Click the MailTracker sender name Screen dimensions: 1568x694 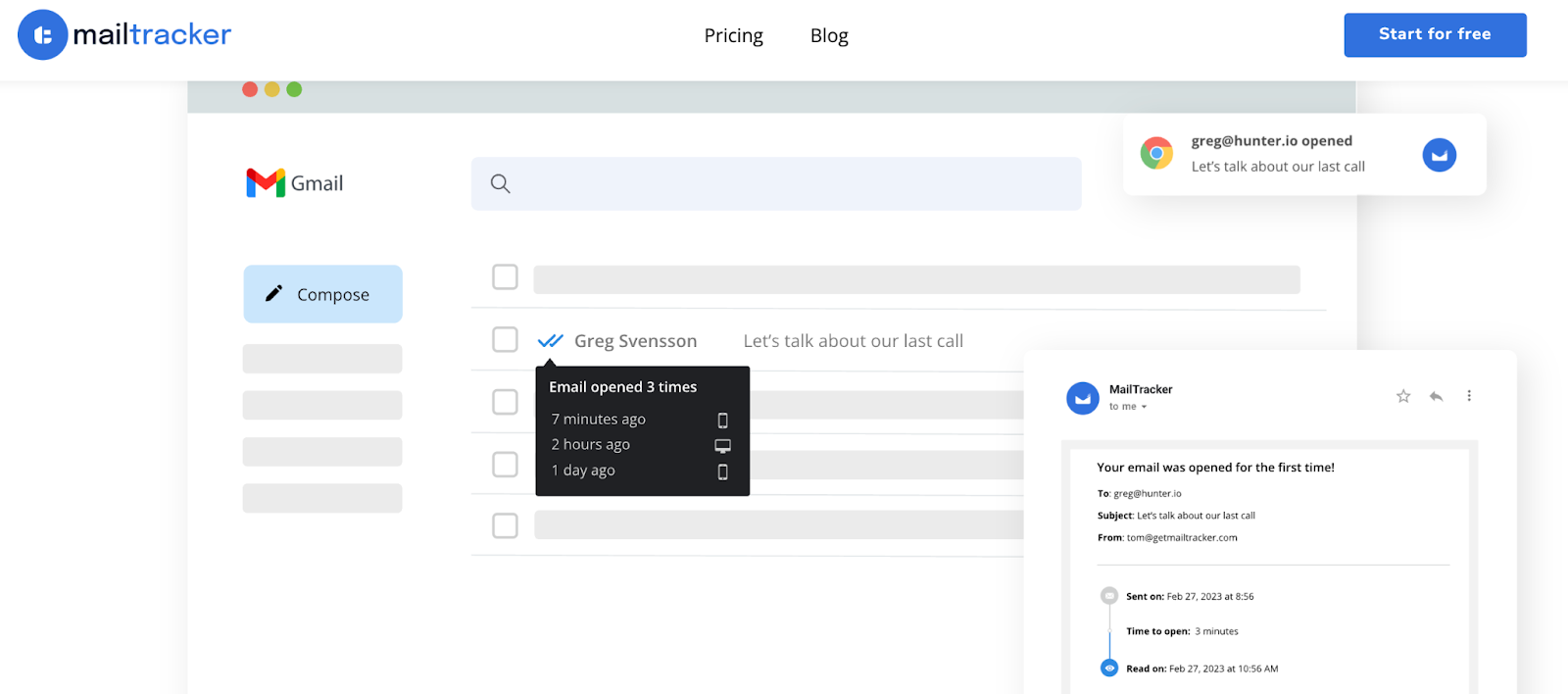(x=1141, y=389)
